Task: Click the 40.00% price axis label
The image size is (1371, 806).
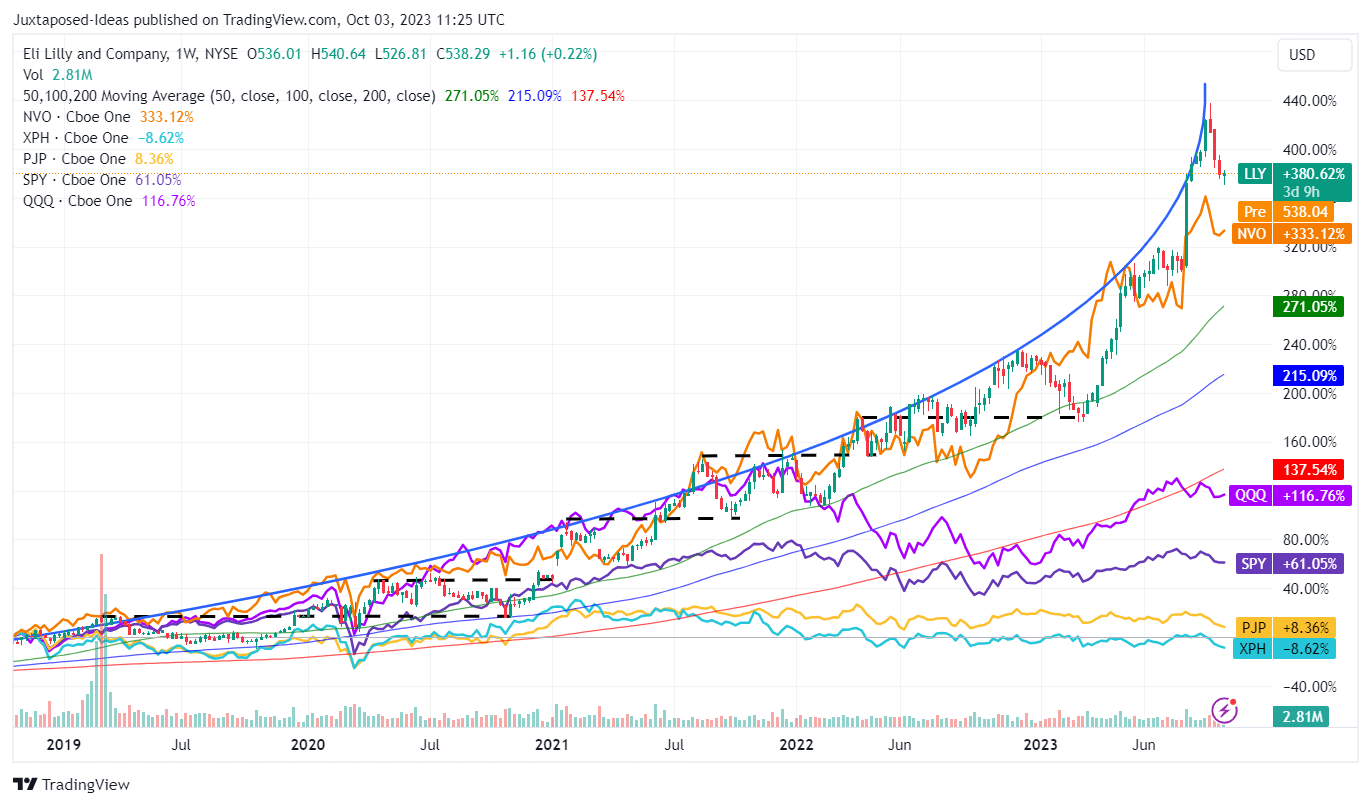Action: tap(1308, 588)
